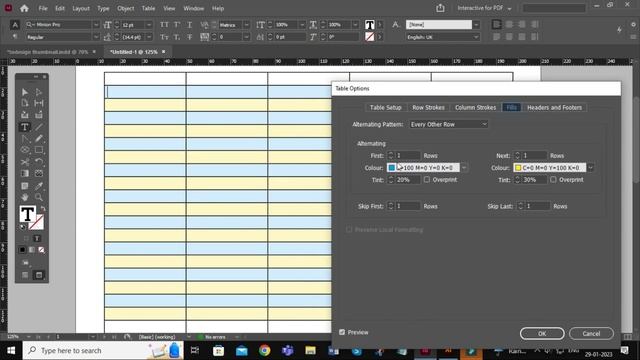Click the home icon in top bar

pyautogui.click(x=24, y=8)
